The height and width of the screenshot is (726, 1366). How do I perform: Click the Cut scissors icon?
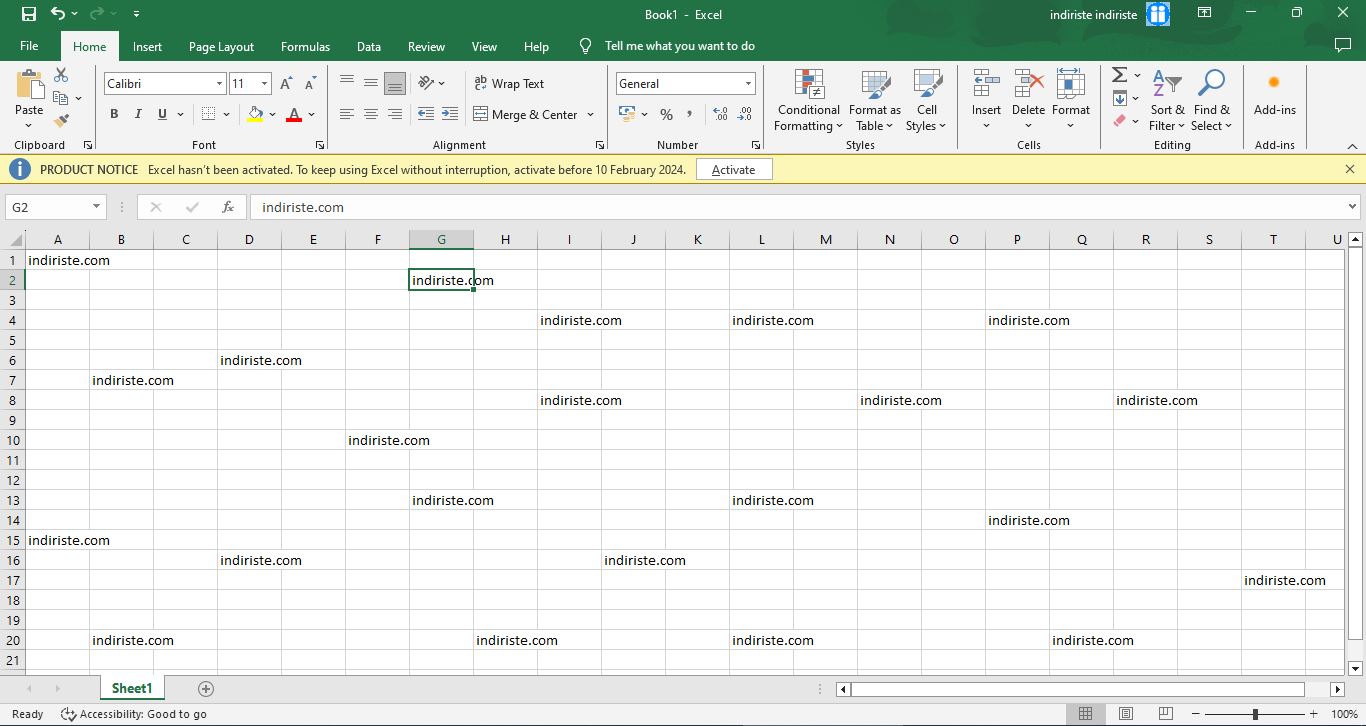pyautogui.click(x=61, y=75)
